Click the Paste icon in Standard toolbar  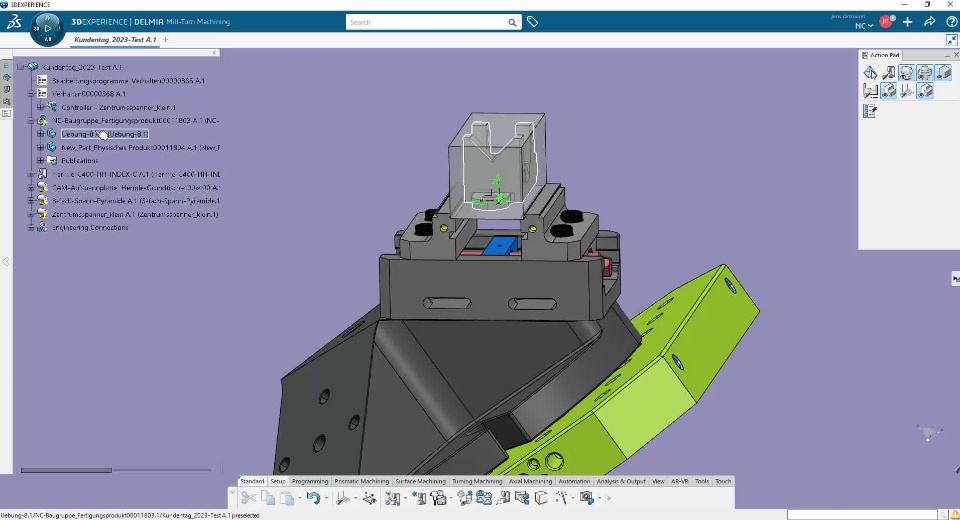click(287, 498)
